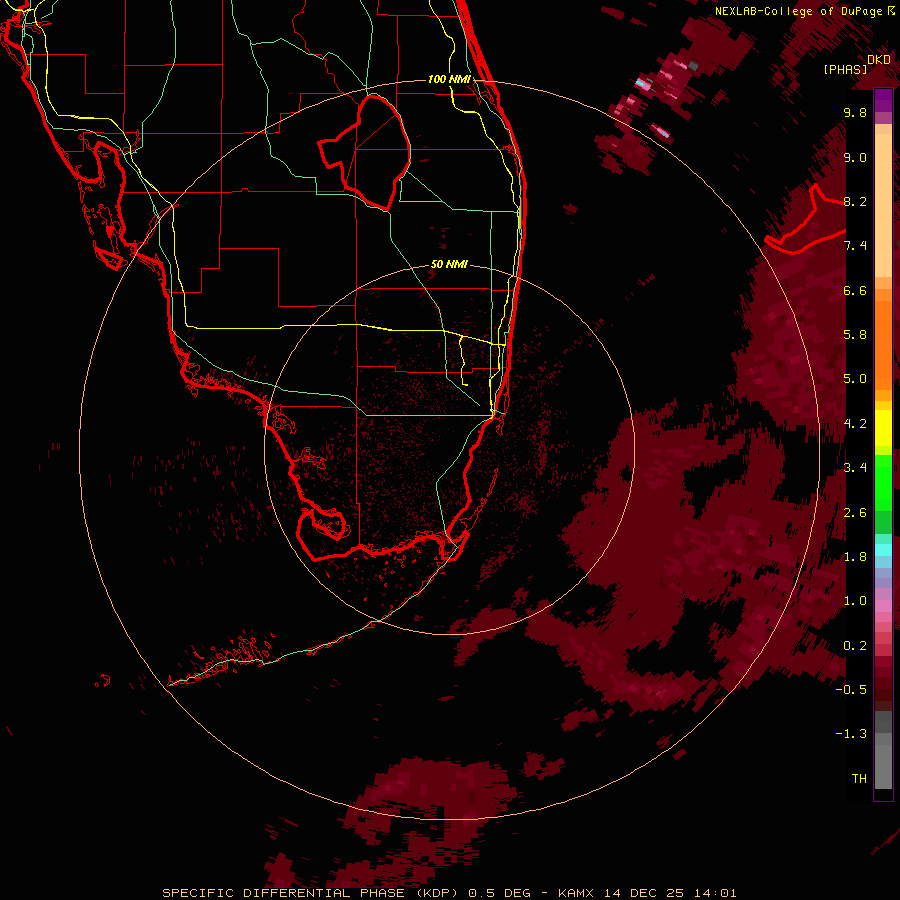
Task: Pick the yellow band on the color bar
Action: tap(883, 428)
